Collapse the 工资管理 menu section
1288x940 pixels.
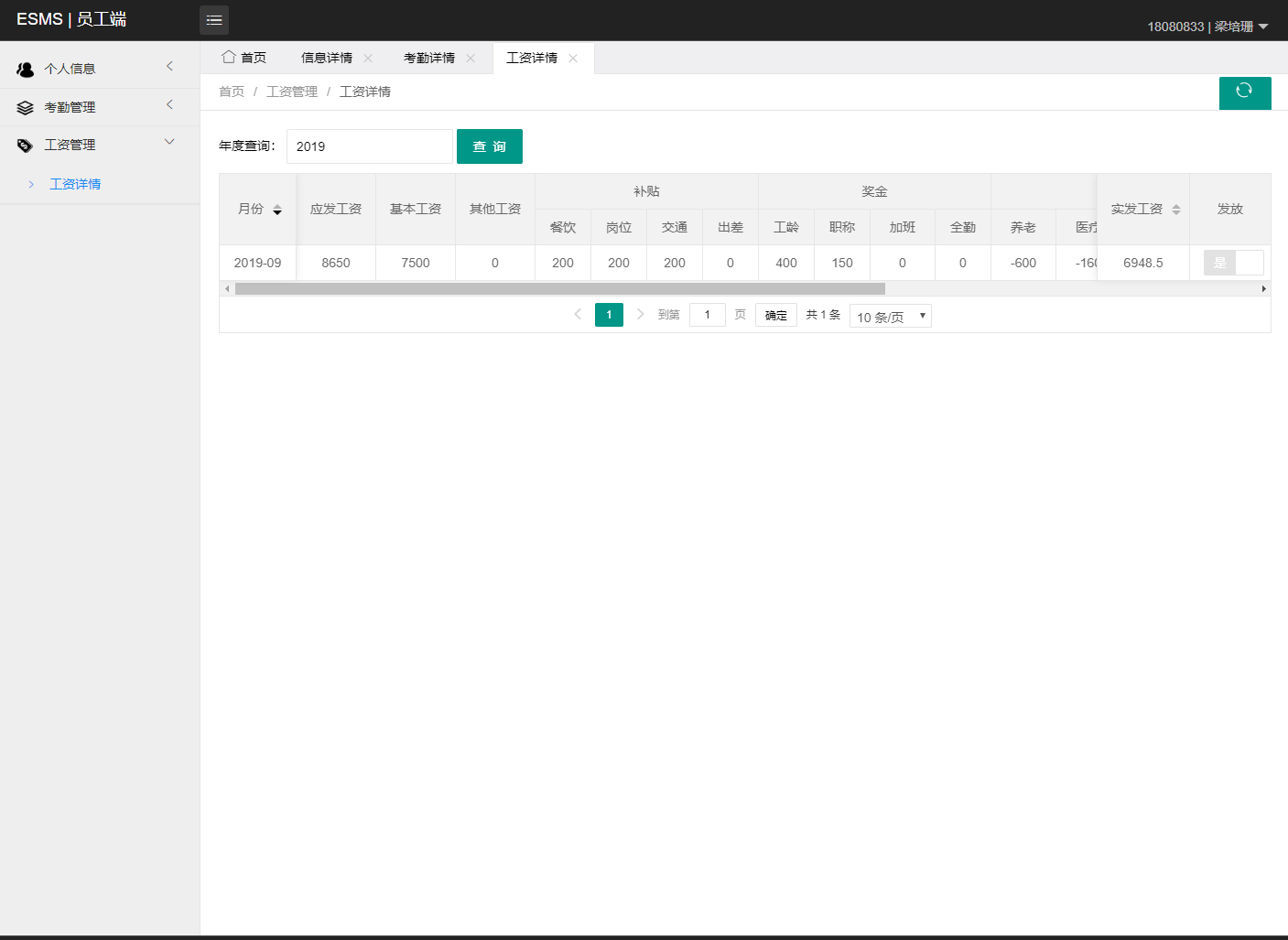coord(94,144)
